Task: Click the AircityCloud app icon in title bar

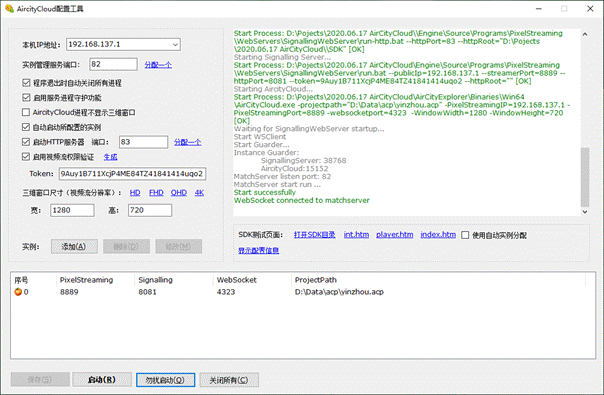Action: pos(9,8)
